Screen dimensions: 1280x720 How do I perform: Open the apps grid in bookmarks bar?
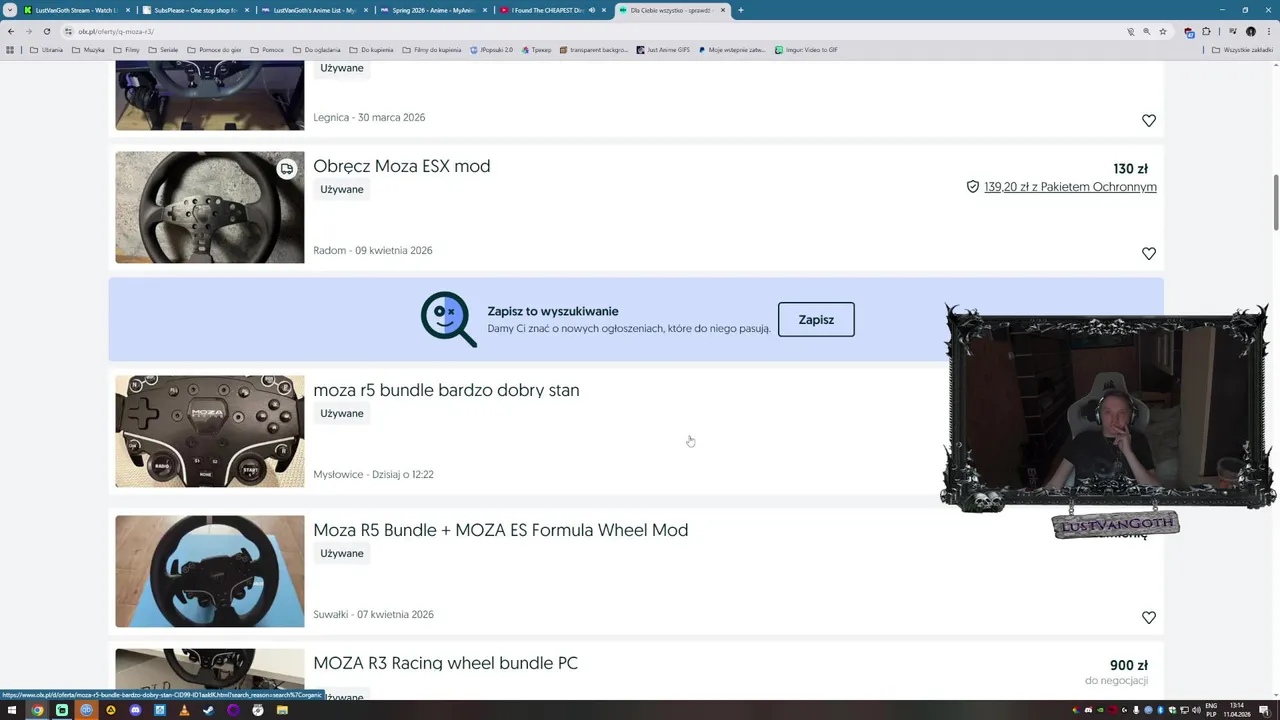tap(10, 50)
